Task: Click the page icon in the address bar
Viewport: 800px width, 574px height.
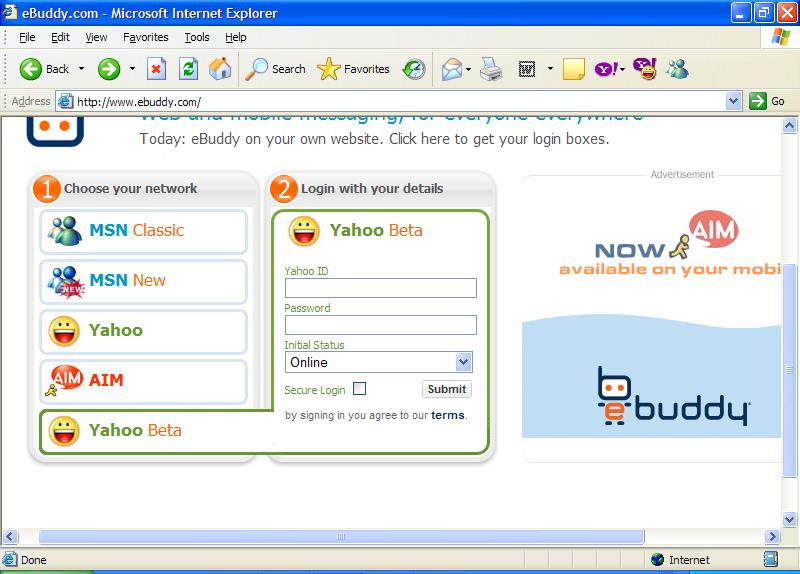Action: point(65,102)
